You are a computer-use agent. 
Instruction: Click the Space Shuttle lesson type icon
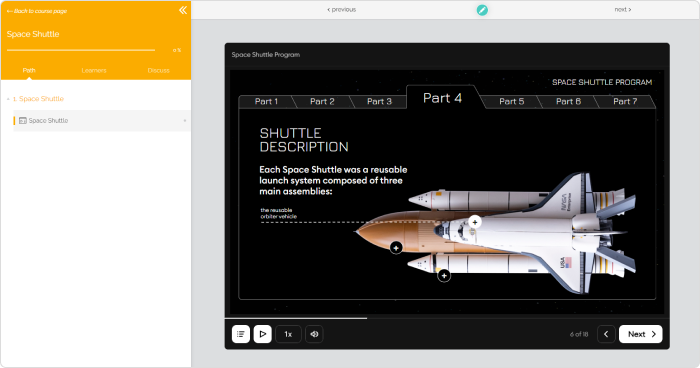(x=23, y=121)
